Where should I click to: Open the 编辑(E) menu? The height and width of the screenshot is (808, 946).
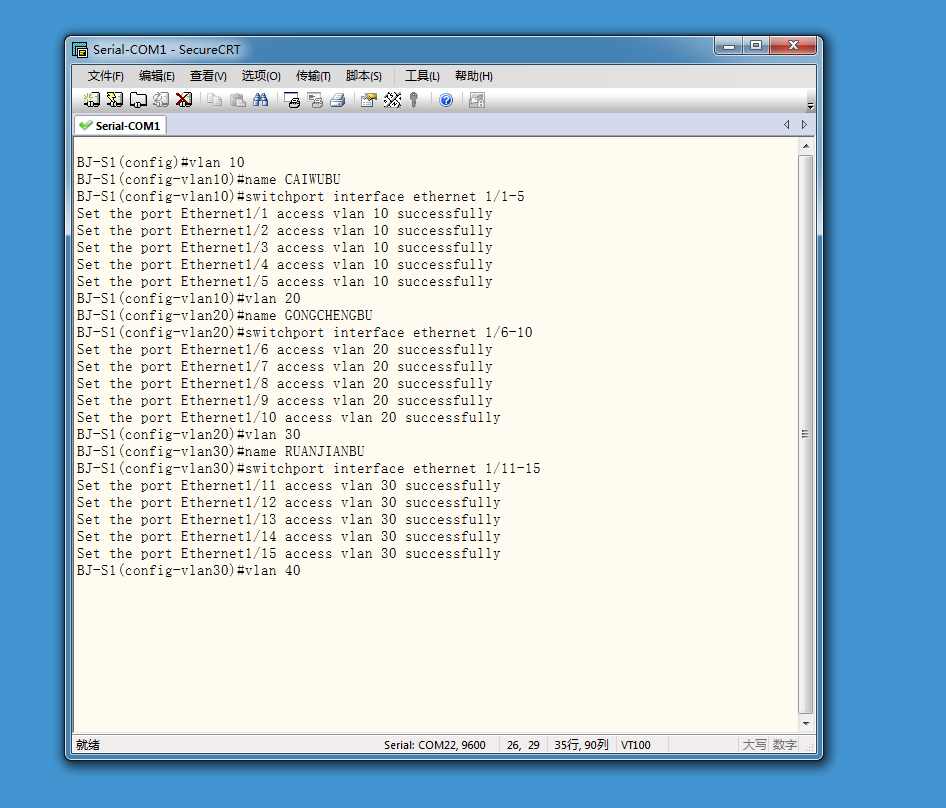coord(157,76)
